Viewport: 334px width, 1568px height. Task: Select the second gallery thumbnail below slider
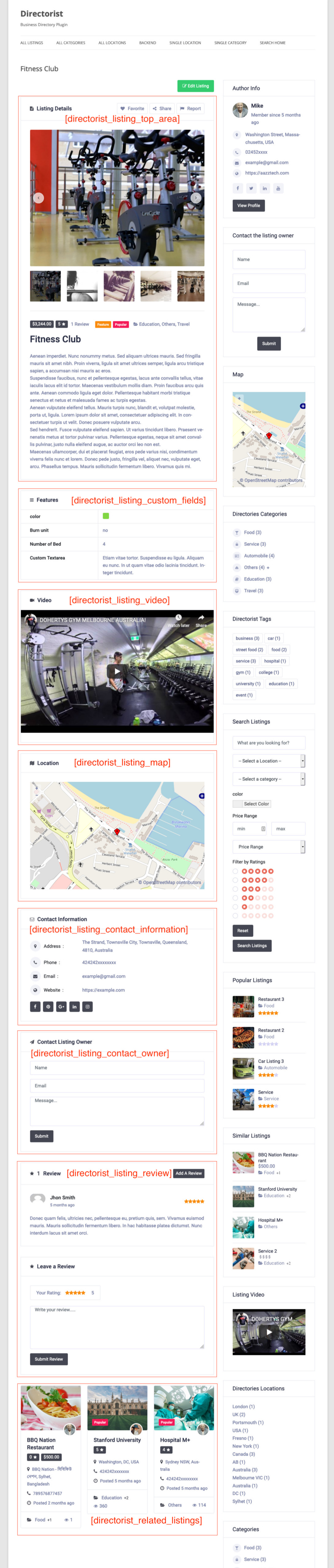click(82, 286)
